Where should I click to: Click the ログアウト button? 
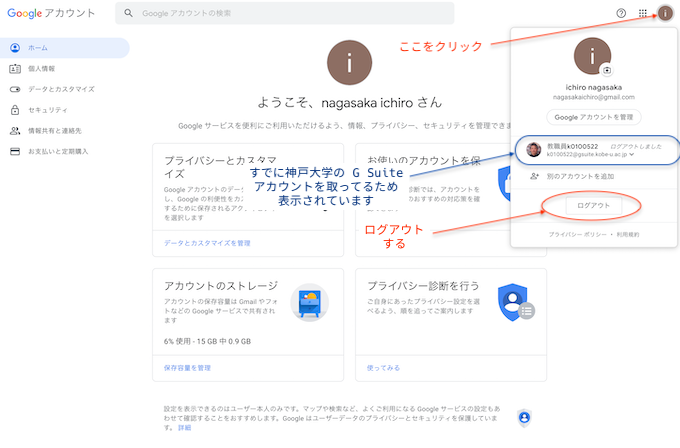tap(593, 206)
